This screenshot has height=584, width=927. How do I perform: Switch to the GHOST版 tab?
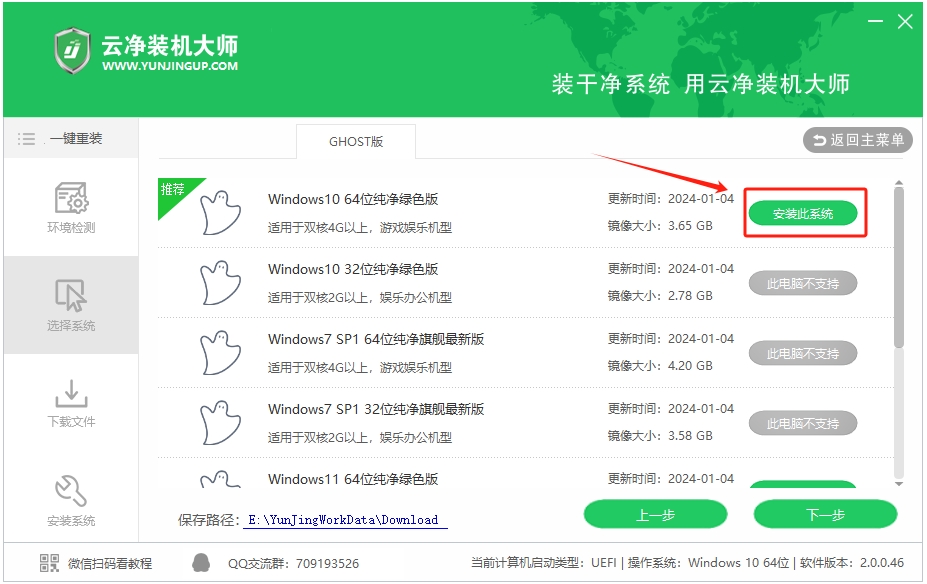coord(356,142)
